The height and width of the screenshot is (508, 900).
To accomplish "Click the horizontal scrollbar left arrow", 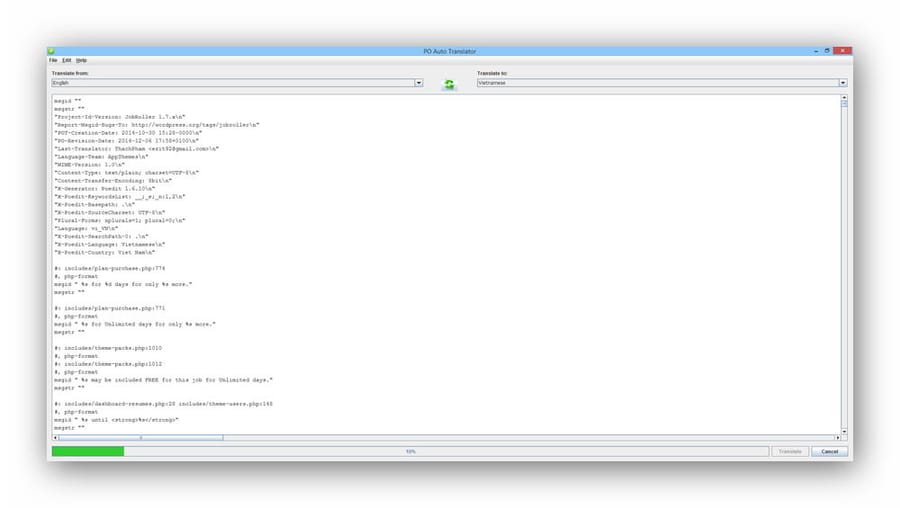I will [55, 437].
